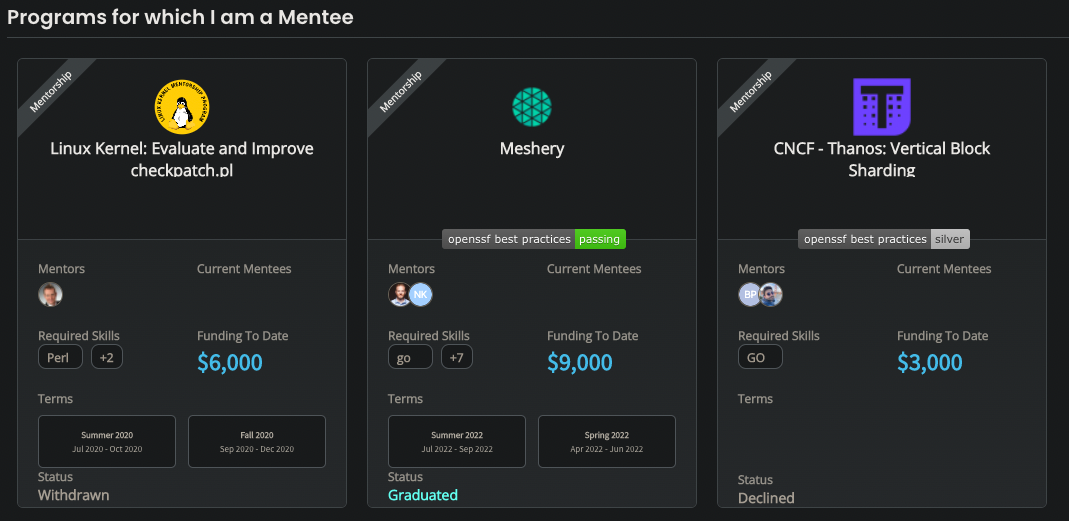Click Funding To Date label on Meshery card
The image size is (1069, 521).
click(x=592, y=336)
